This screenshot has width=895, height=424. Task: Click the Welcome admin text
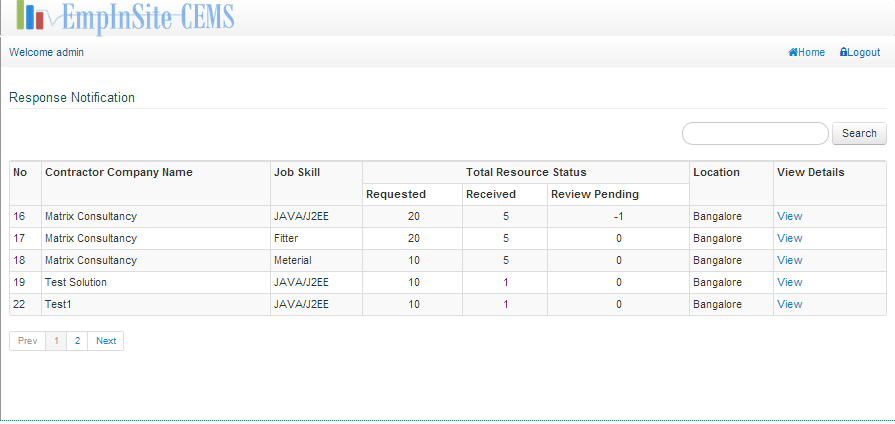click(x=46, y=52)
